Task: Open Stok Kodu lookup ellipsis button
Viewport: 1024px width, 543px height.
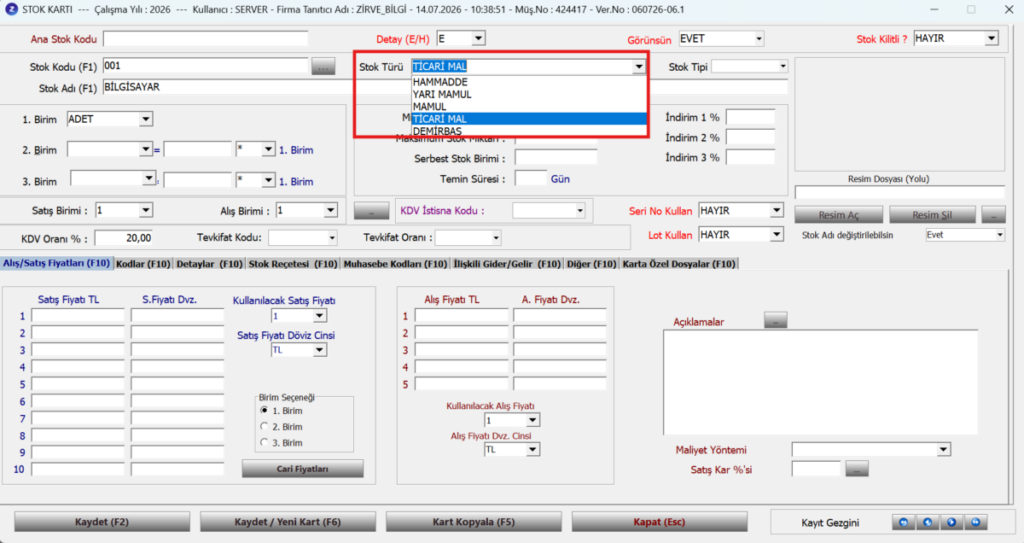Action: pos(323,66)
